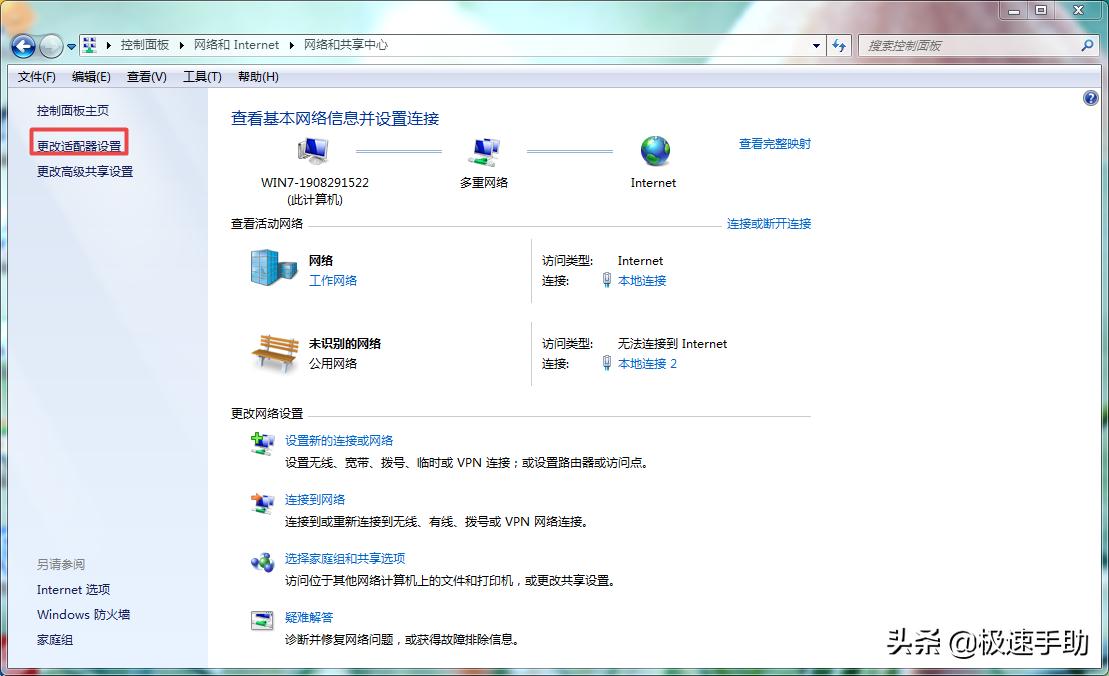This screenshot has height=676, width=1109.
Task: Launch 疑难解答 using the diagnose icon
Action: tap(261, 620)
